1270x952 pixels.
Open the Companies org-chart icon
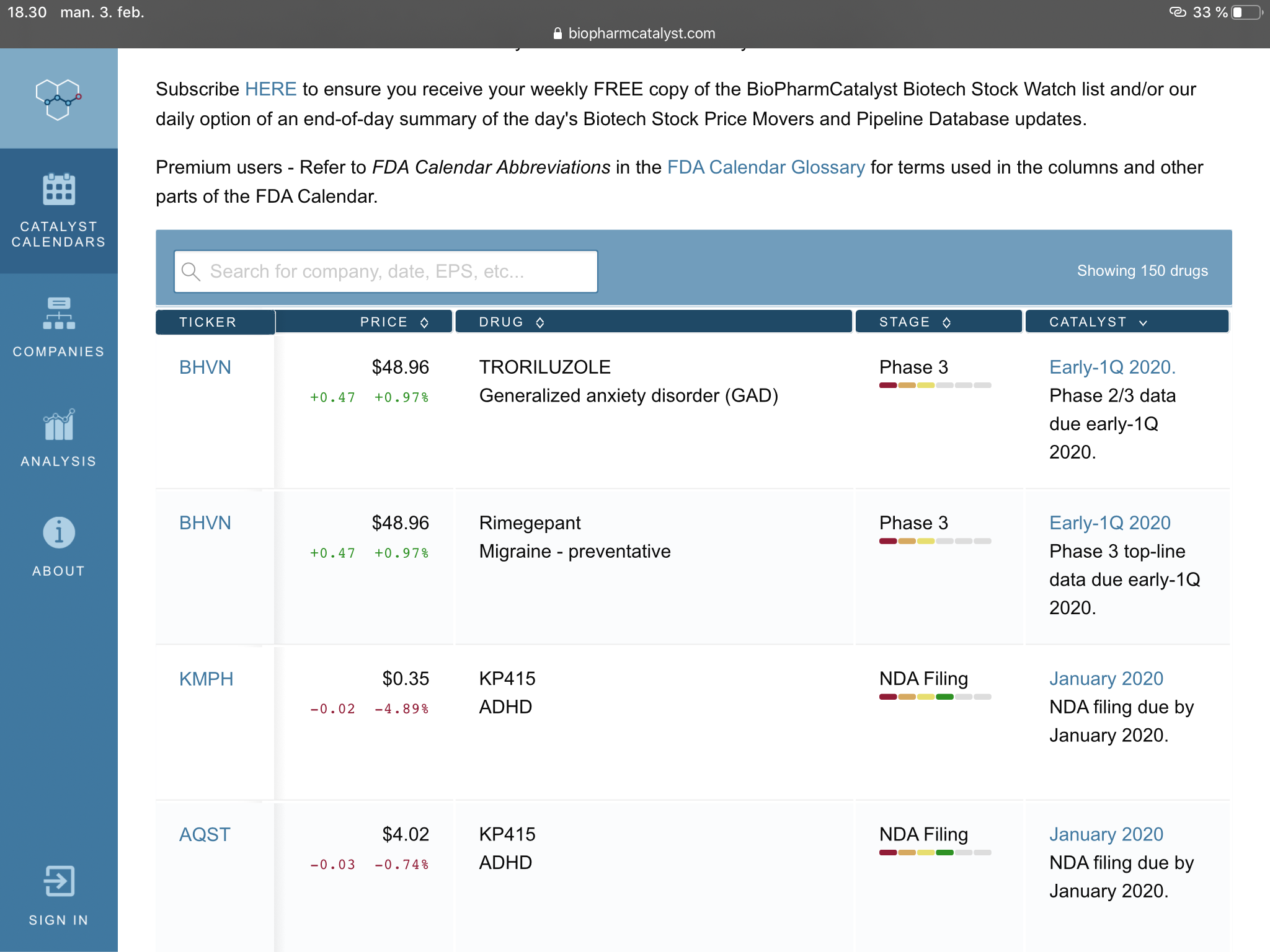[59, 313]
